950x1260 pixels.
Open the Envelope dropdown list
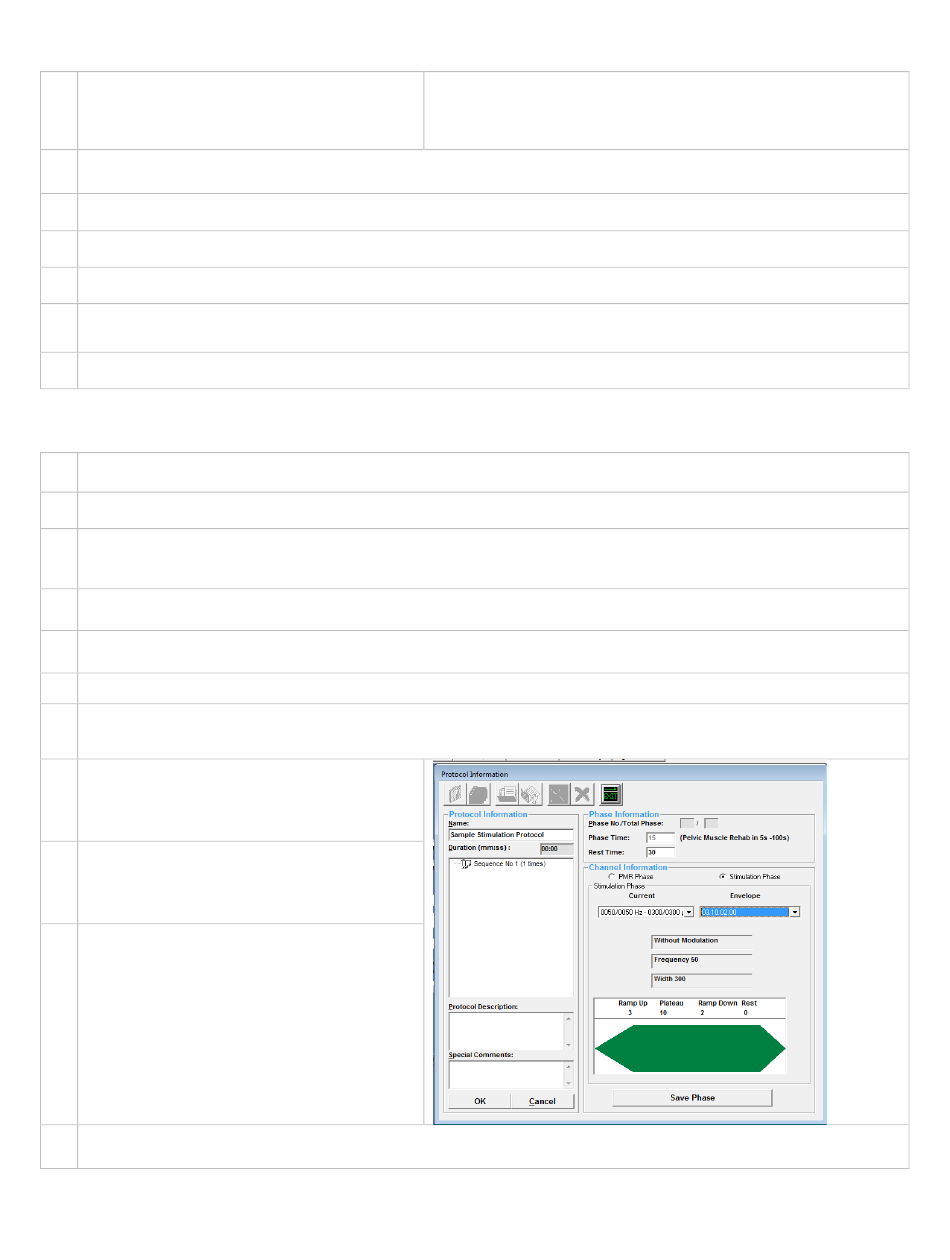pyautogui.click(x=795, y=912)
